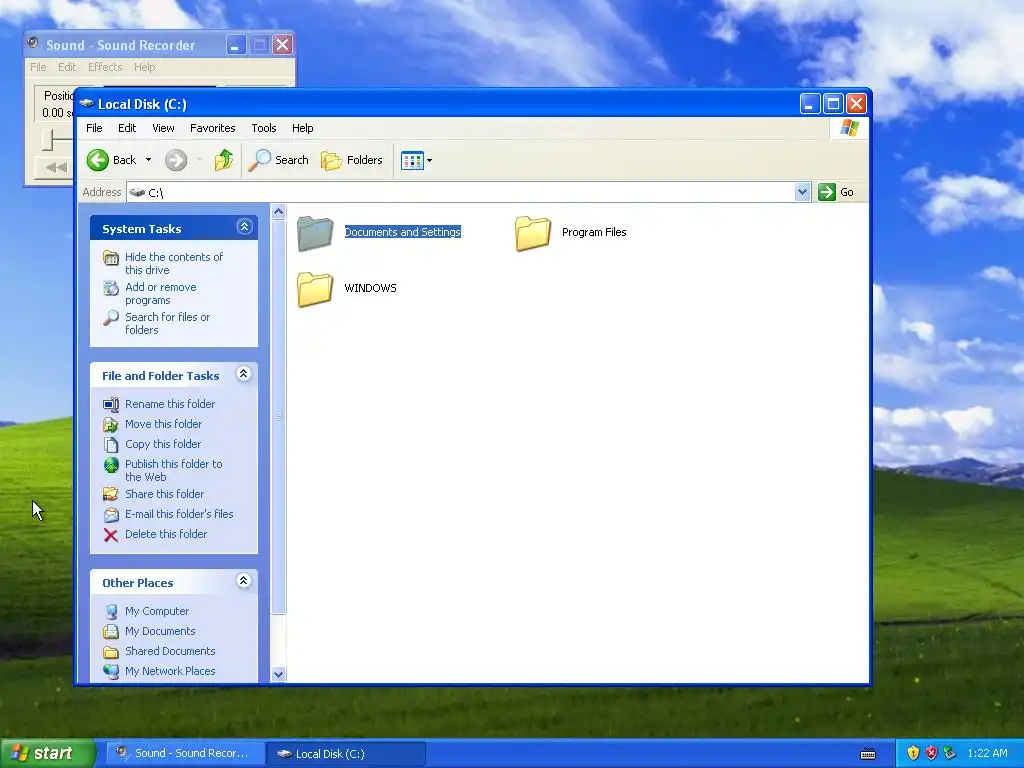Click the Up folder icon in toolbar
The height and width of the screenshot is (768, 1024).
(x=223, y=160)
